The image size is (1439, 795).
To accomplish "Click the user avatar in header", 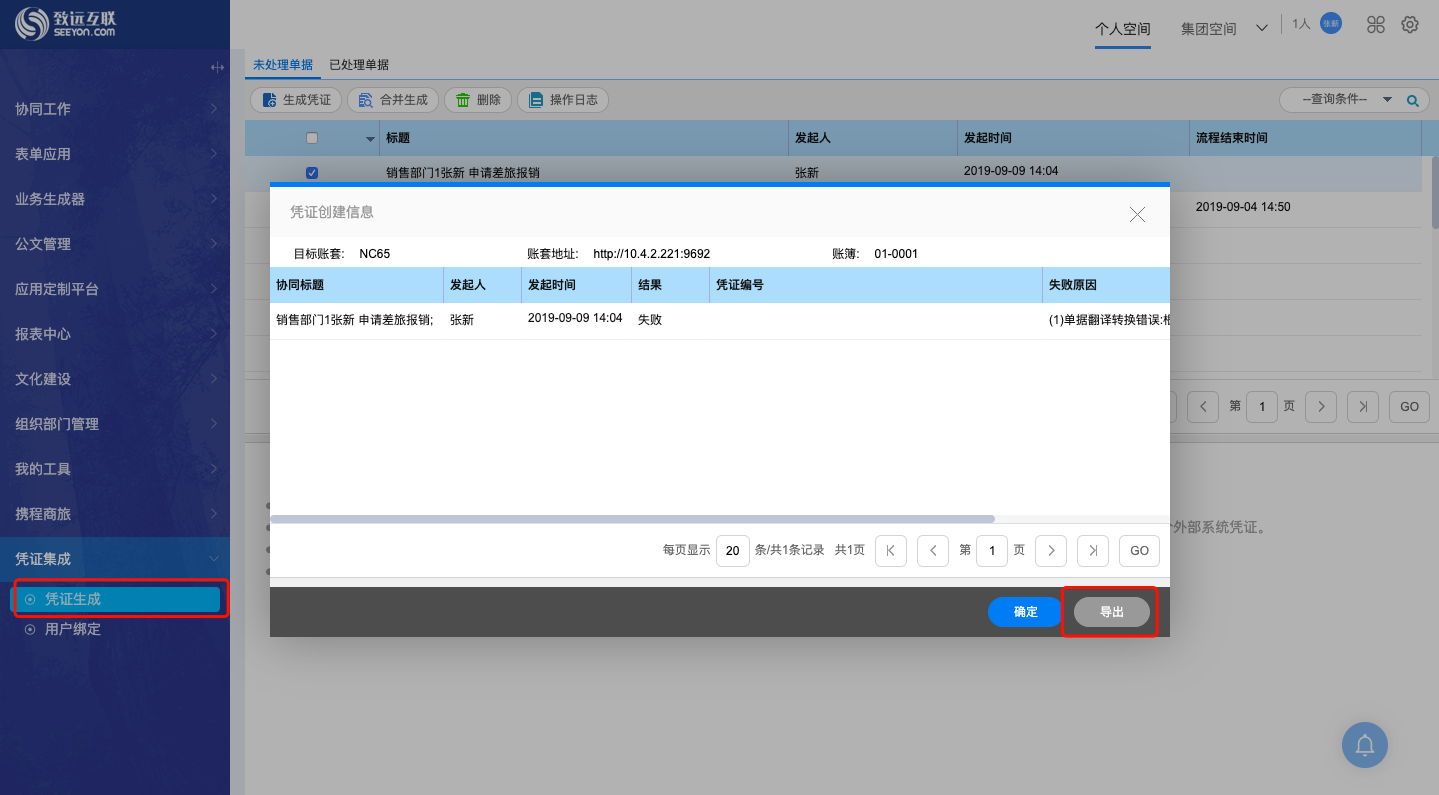I will point(1330,24).
